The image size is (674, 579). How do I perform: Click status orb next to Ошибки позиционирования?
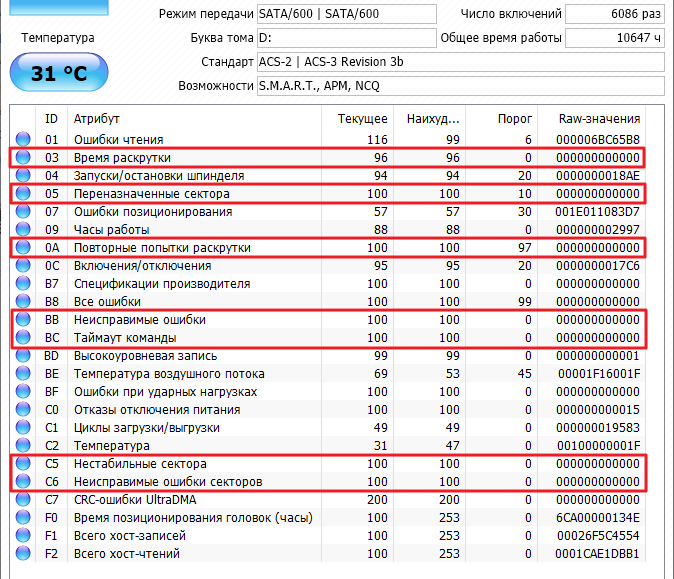click(23, 212)
